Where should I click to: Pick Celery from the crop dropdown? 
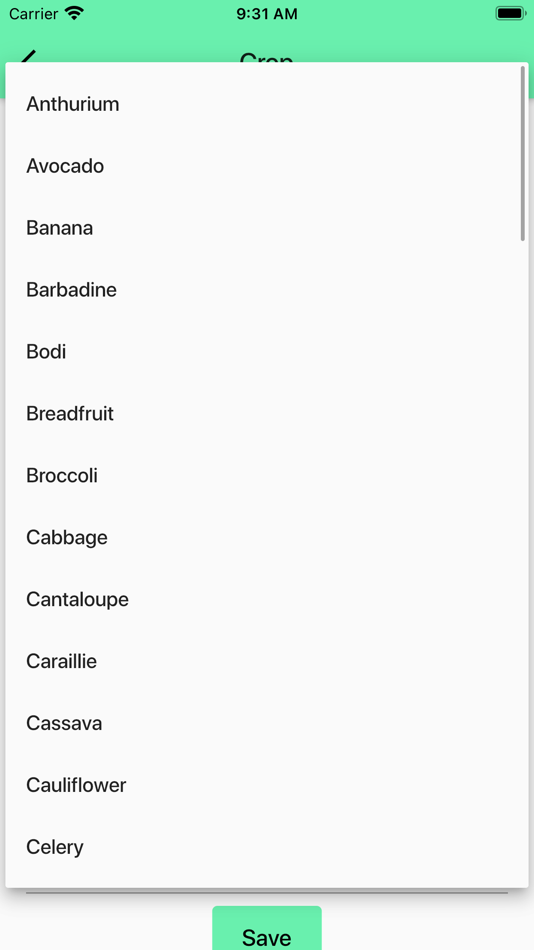[x=267, y=847]
